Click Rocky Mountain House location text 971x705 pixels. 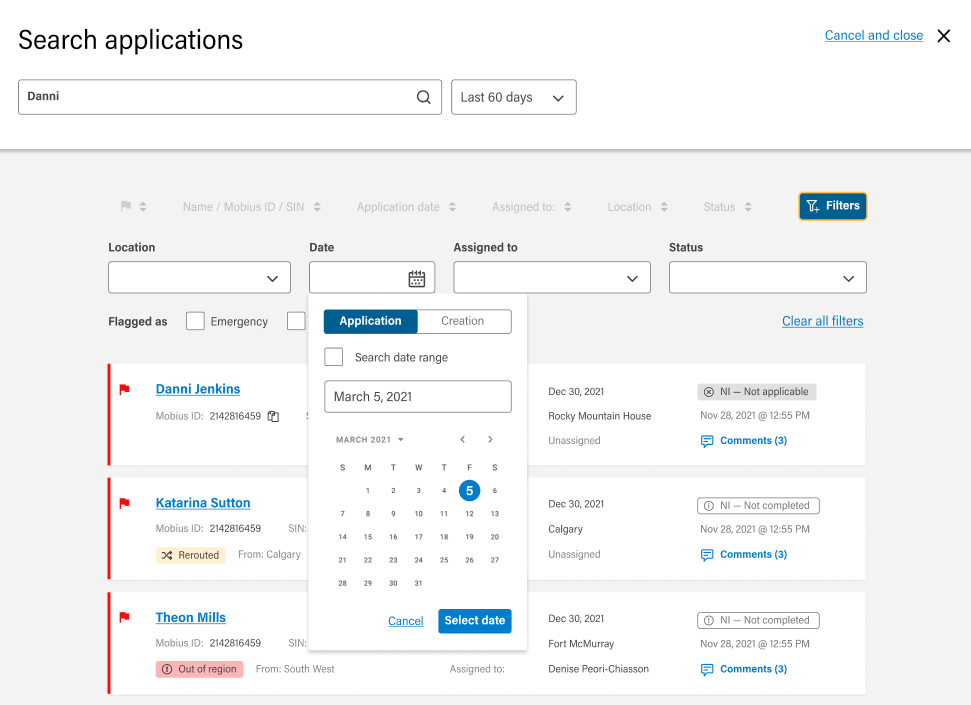tap(599, 416)
